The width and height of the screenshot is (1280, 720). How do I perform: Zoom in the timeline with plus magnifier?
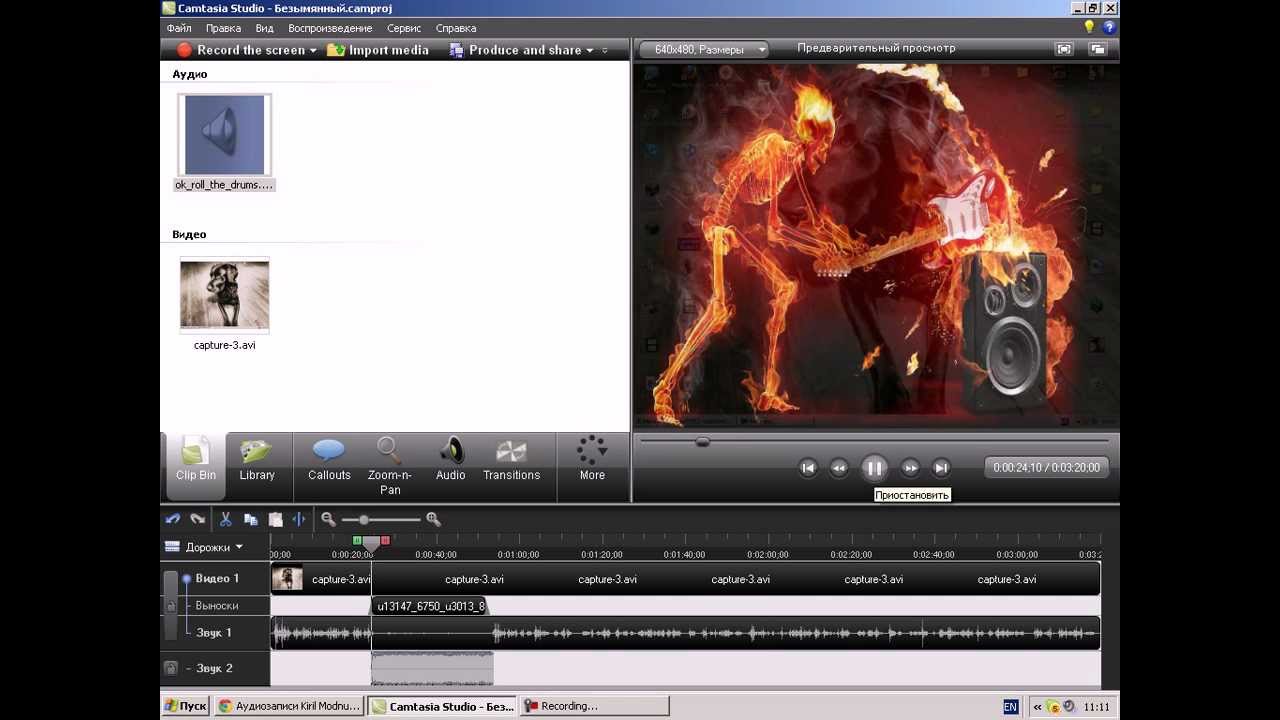[433, 519]
